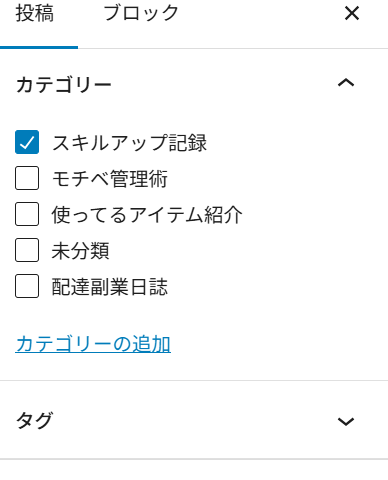
Task: Click the タグ panel heading text
Action: click(x=34, y=421)
